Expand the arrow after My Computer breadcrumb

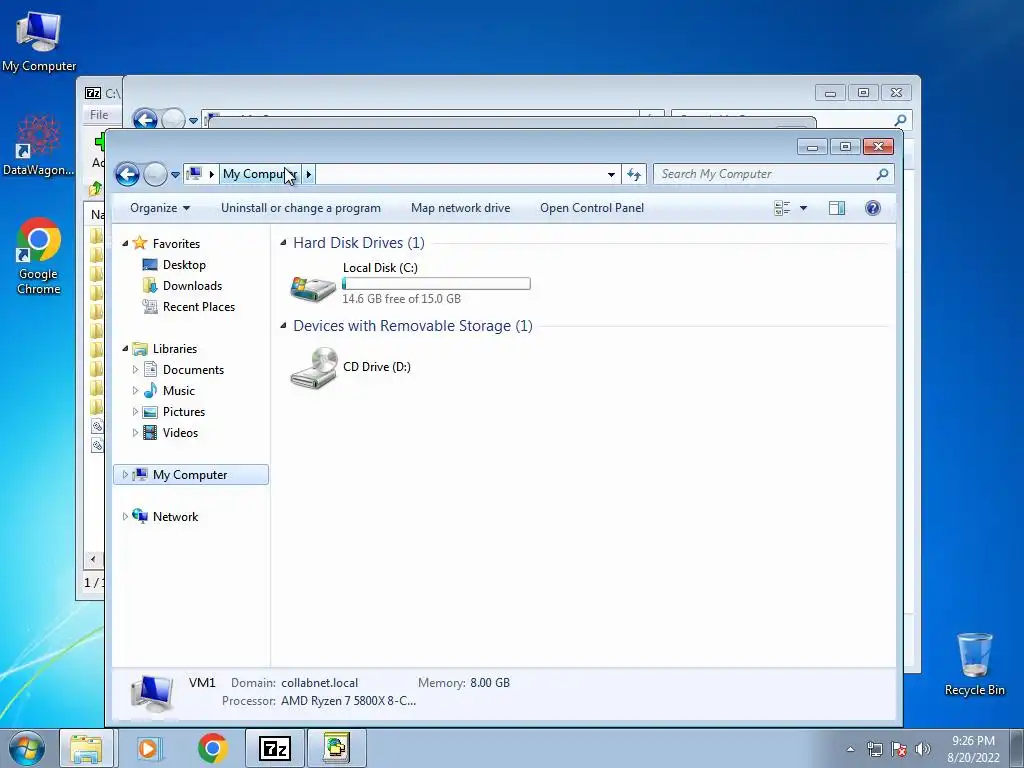[309, 174]
